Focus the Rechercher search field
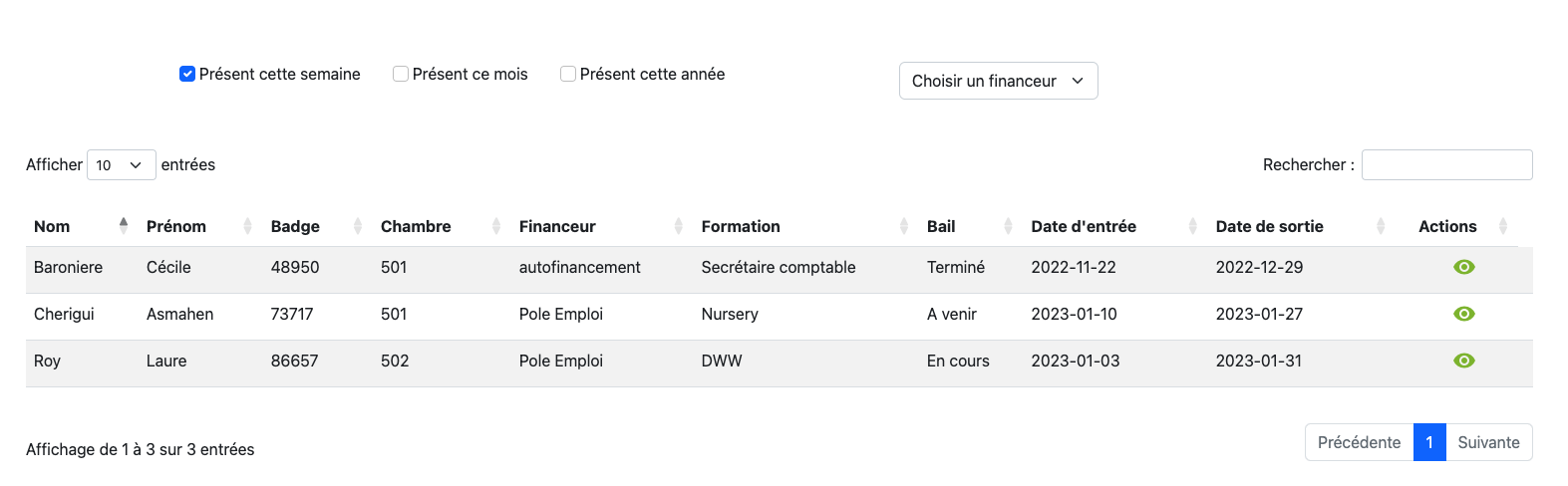The height and width of the screenshot is (486, 1568). coord(1446,165)
